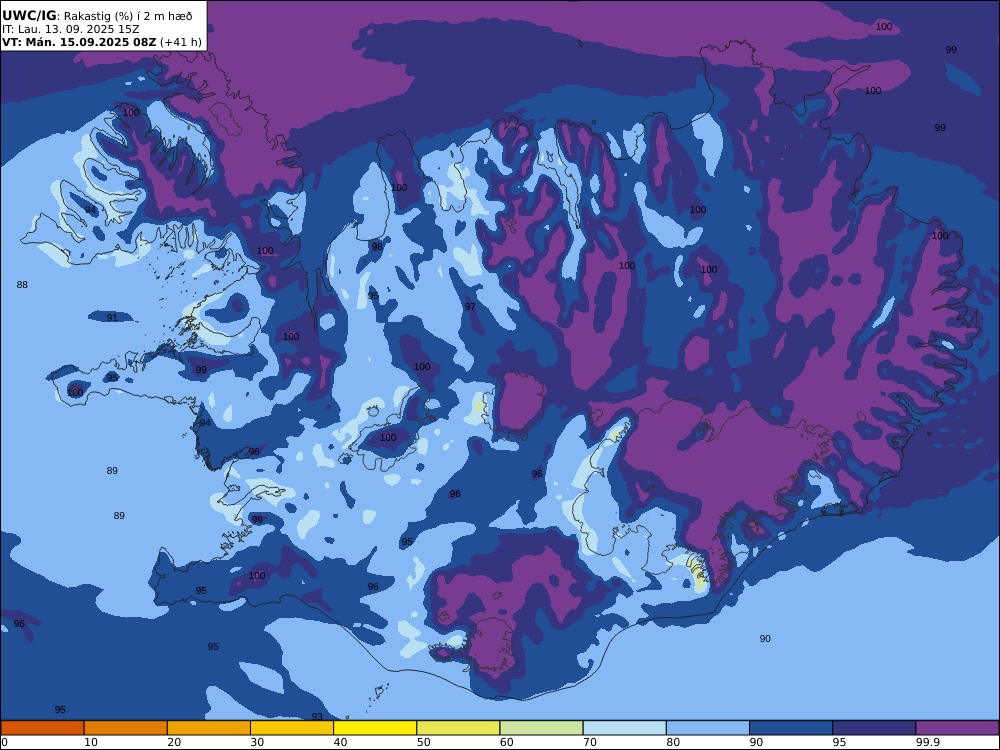Screen dimensions: 1000x750
Task: Pick the 95–99.9 dark indigo legend swatch
Action: pyautogui.click(x=874, y=728)
